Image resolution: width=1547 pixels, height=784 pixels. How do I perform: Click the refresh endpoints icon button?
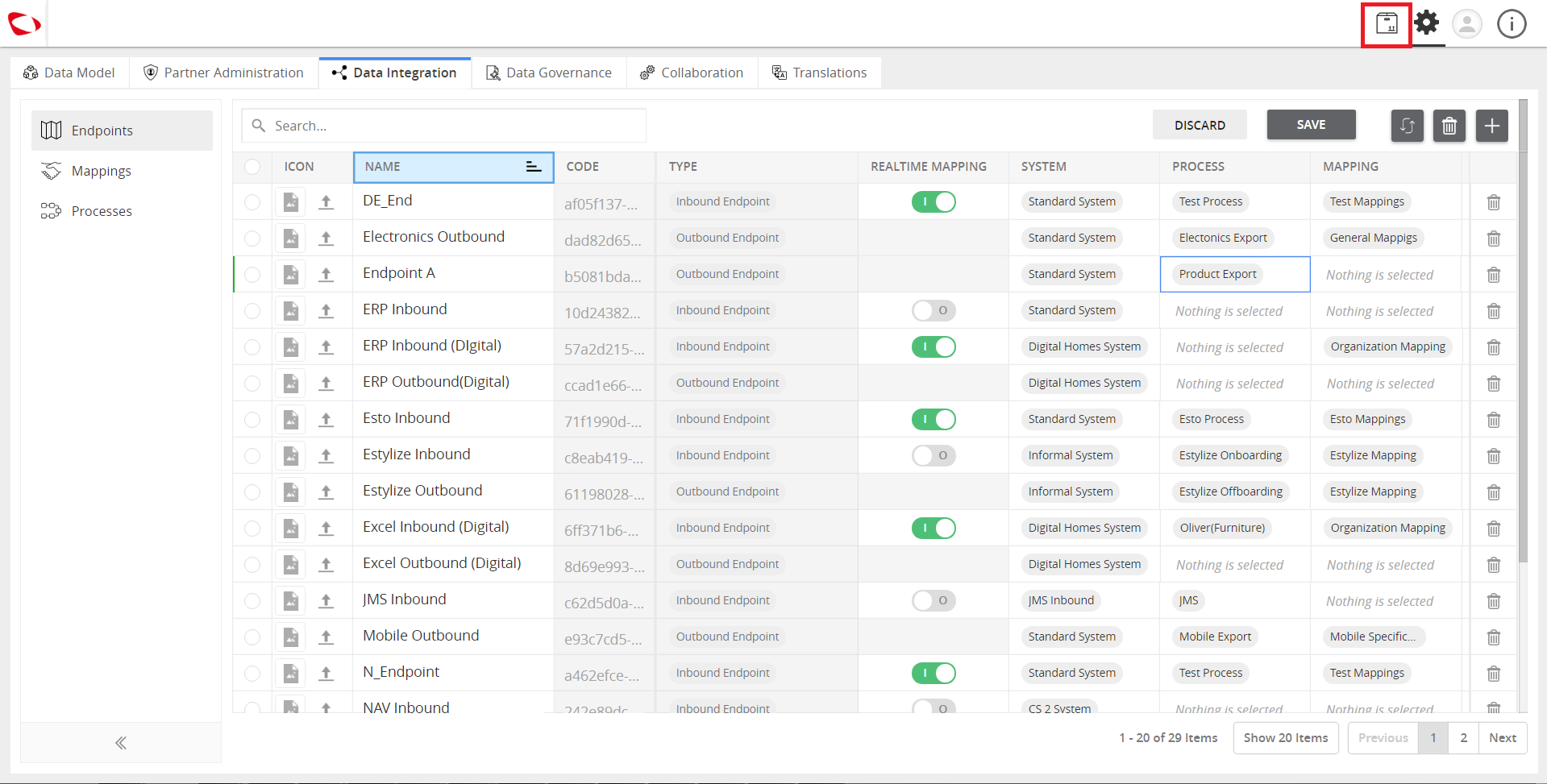[1407, 126]
